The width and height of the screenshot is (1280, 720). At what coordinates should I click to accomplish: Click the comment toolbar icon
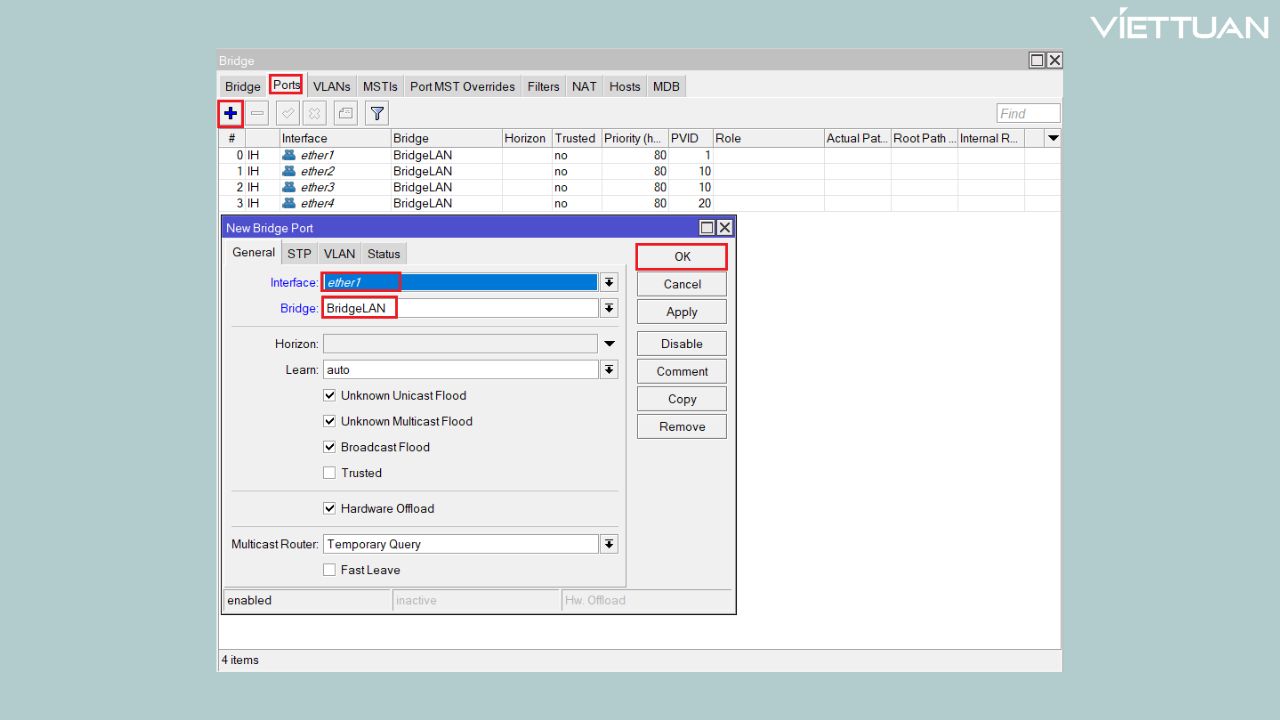tap(344, 113)
